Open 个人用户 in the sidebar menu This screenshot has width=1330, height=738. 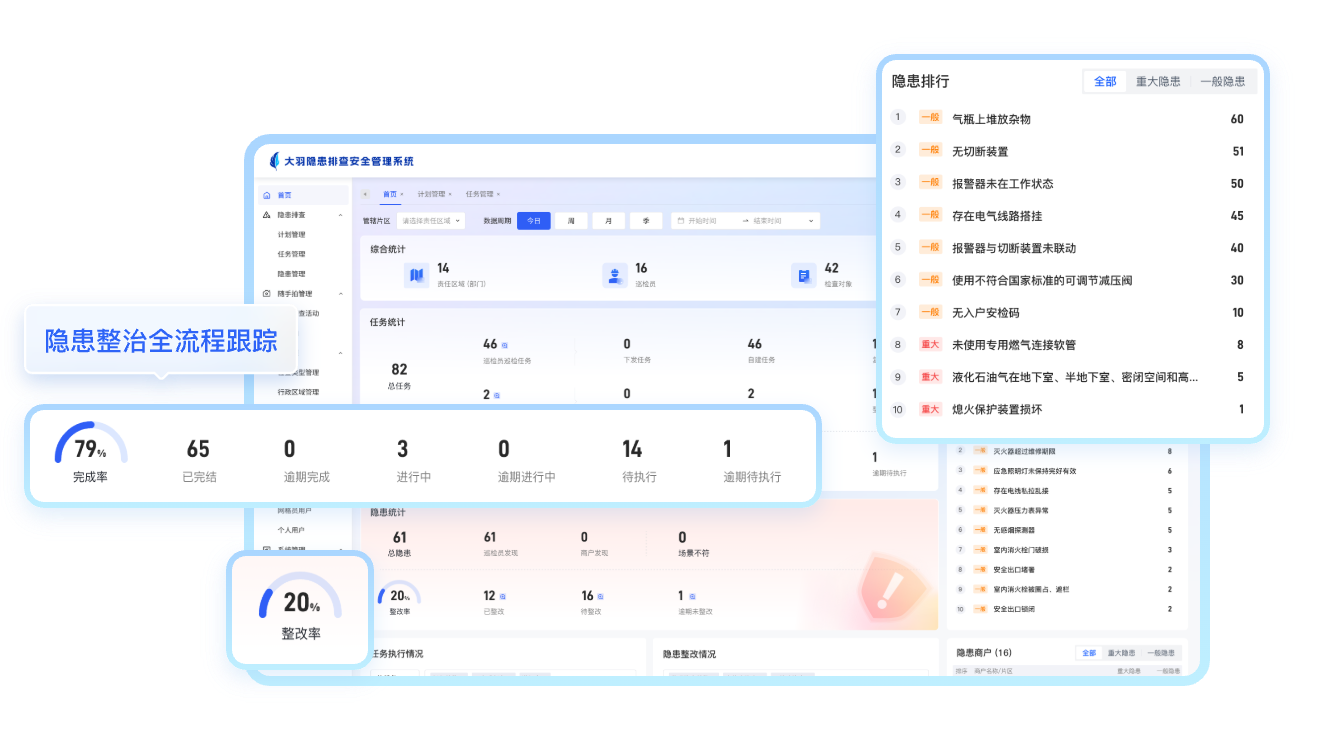[291, 530]
